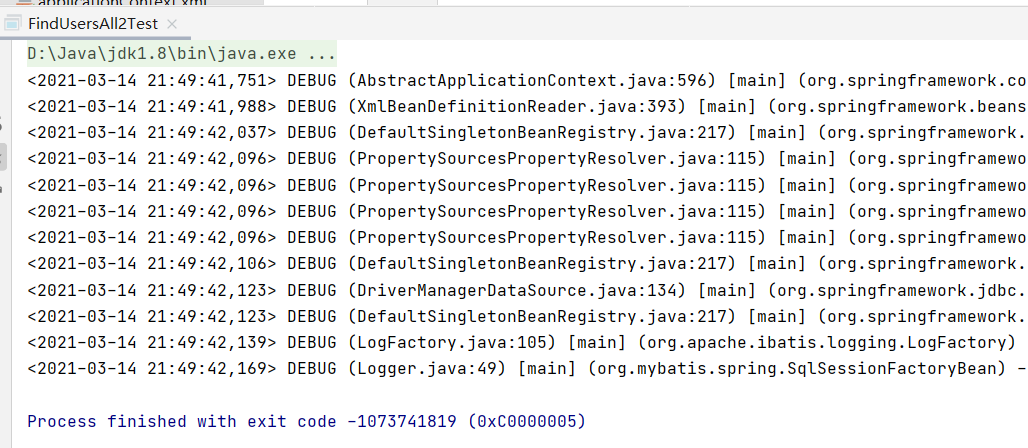The height and width of the screenshot is (448, 1028).
Task: Click the org.mybatis.spring.SqlSessionFactoryBean text
Action: [797, 369]
